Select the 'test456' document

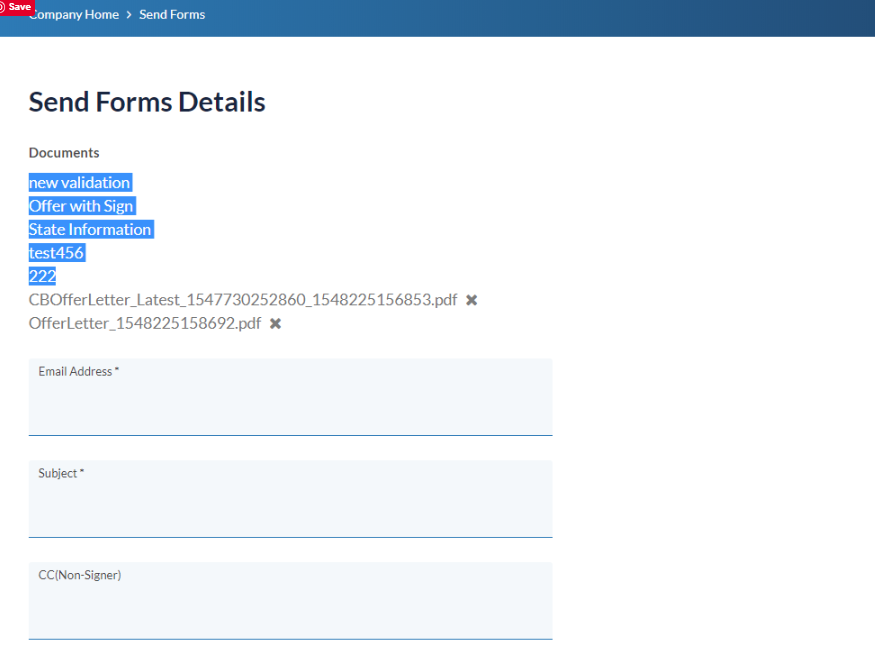[x=57, y=253]
